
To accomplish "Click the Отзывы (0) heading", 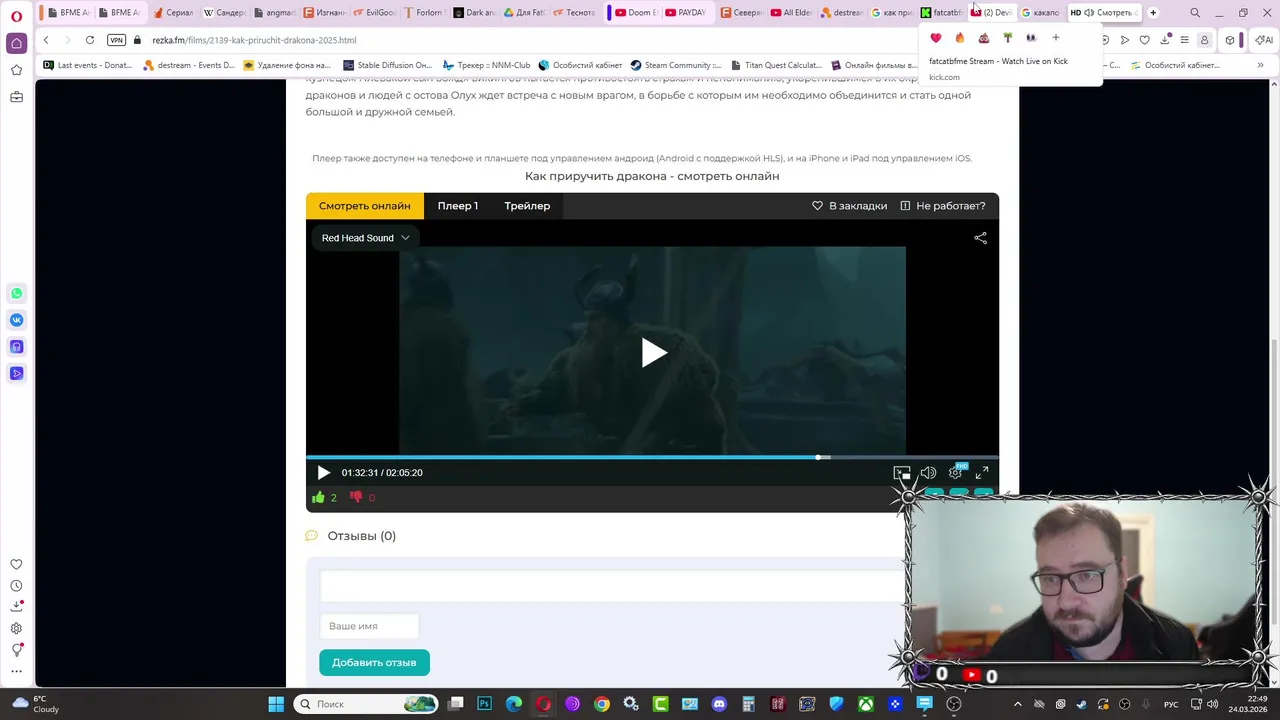I will pos(361,536).
